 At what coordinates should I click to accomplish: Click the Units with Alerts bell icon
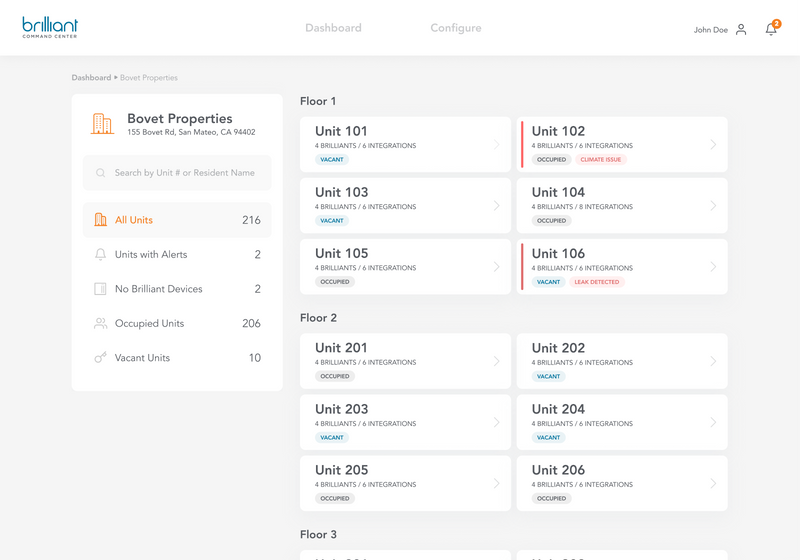point(100,255)
